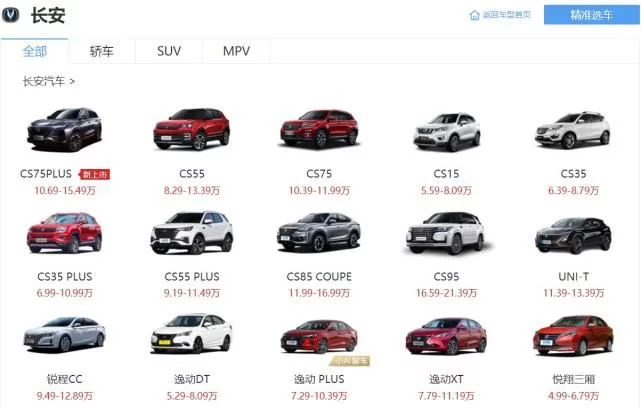The width and height of the screenshot is (641, 408).
Task: Click the UNI-T model name link
Action: pos(574,277)
